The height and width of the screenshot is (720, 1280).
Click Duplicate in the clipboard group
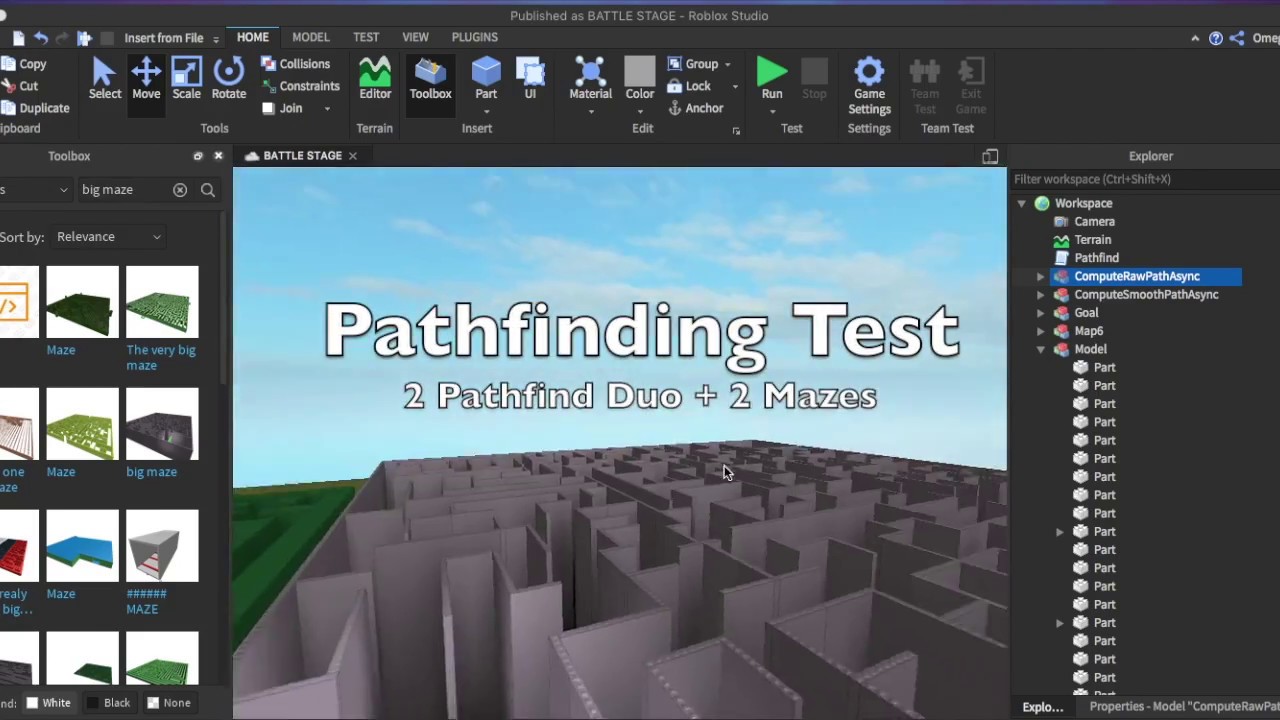(x=35, y=108)
